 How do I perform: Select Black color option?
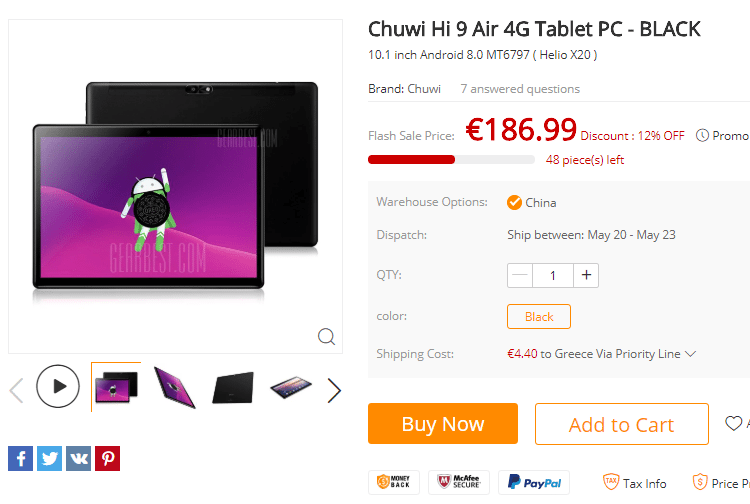pos(539,317)
